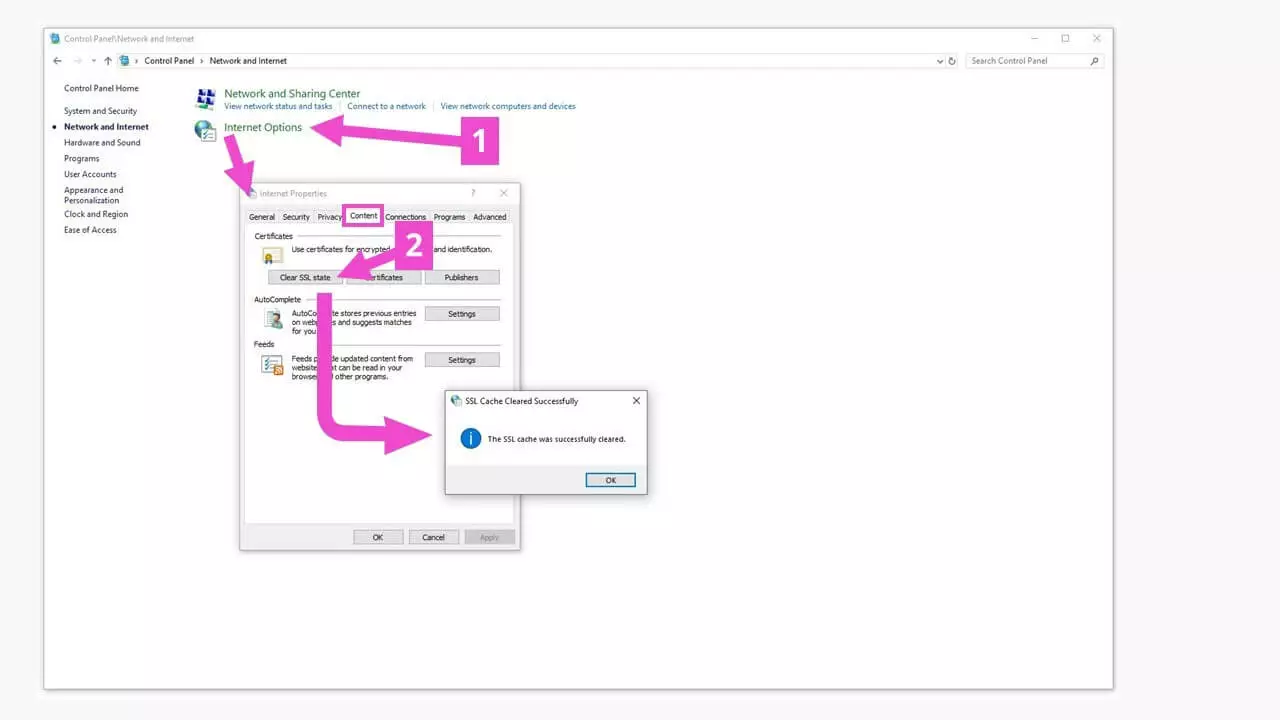Open Control Panel Home in sidebar
This screenshot has height=720, width=1280.
[101, 89]
